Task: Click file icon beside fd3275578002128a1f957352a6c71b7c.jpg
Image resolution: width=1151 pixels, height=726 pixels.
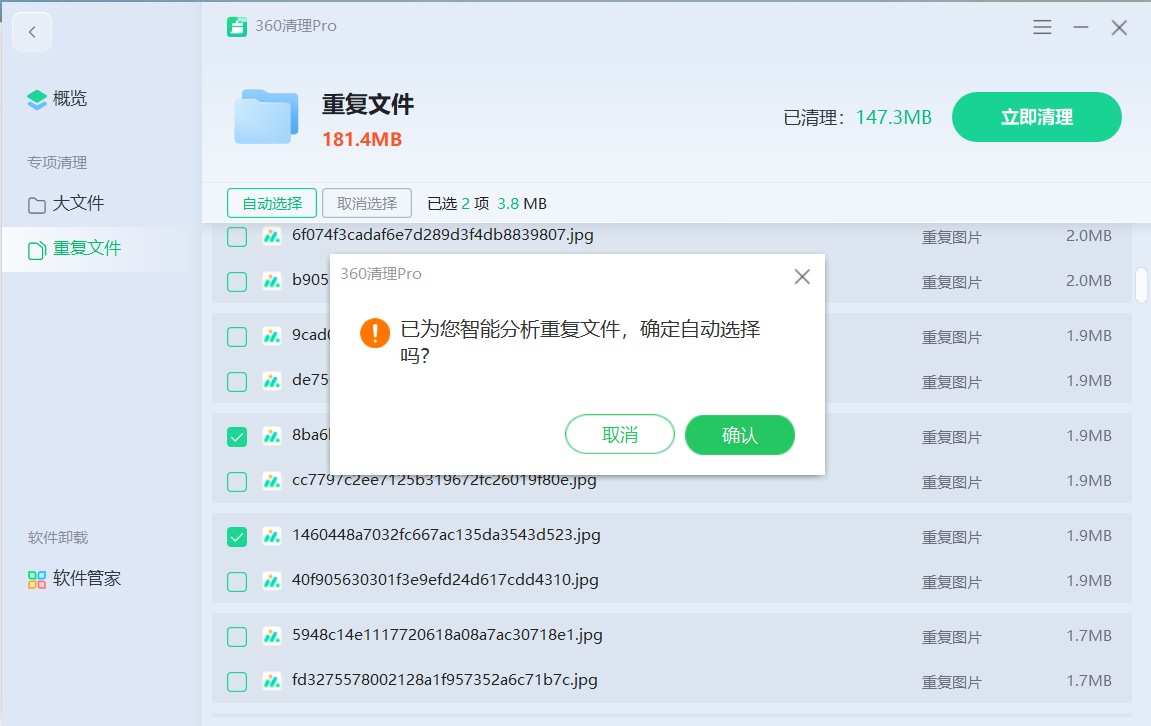Action: tap(271, 681)
